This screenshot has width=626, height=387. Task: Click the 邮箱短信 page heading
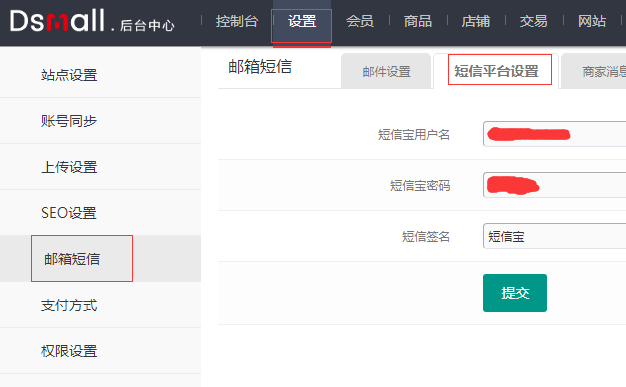(x=260, y=66)
